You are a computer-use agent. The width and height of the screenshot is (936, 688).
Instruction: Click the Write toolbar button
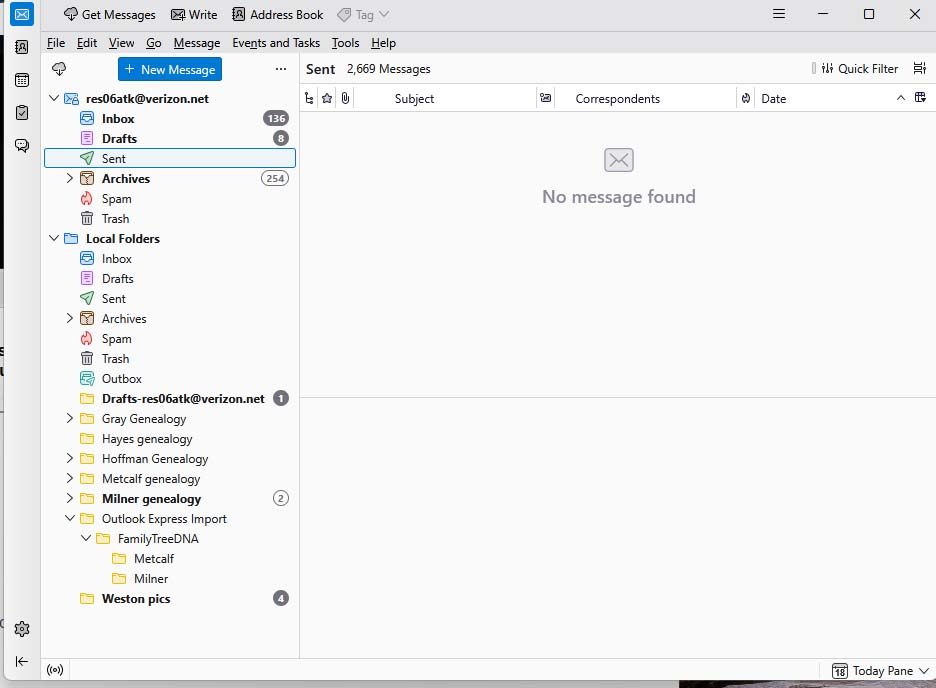click(x=193, y=15)
